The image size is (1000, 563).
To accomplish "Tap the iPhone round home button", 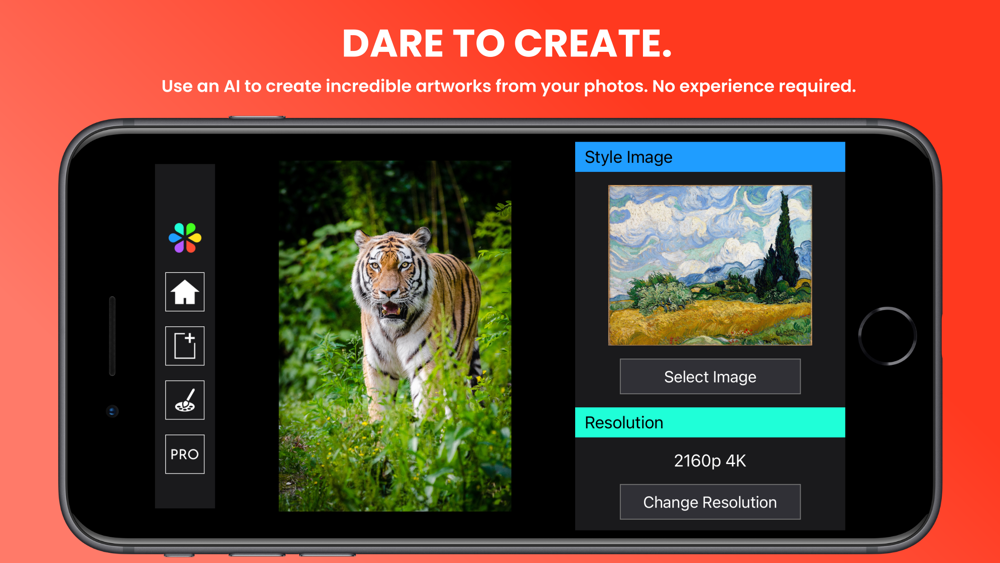I will [x=887, y=336].
